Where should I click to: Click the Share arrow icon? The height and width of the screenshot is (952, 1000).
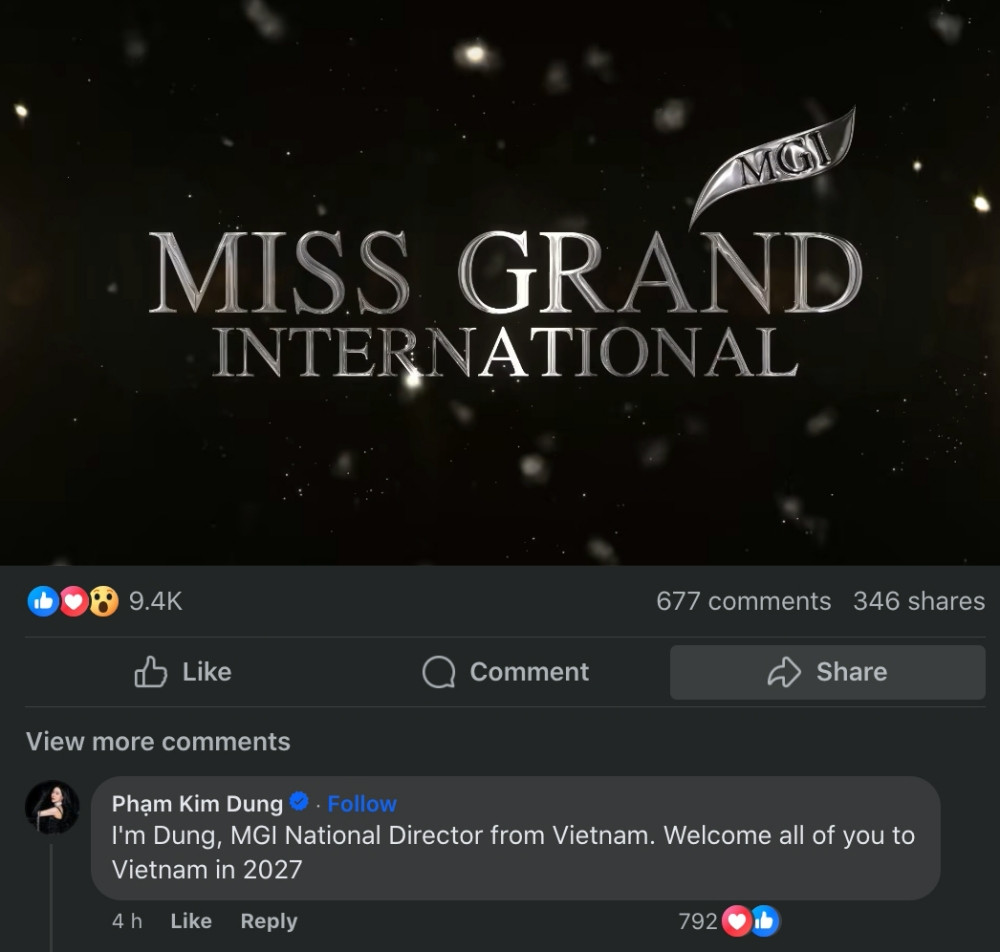click(x=784, y=671)
